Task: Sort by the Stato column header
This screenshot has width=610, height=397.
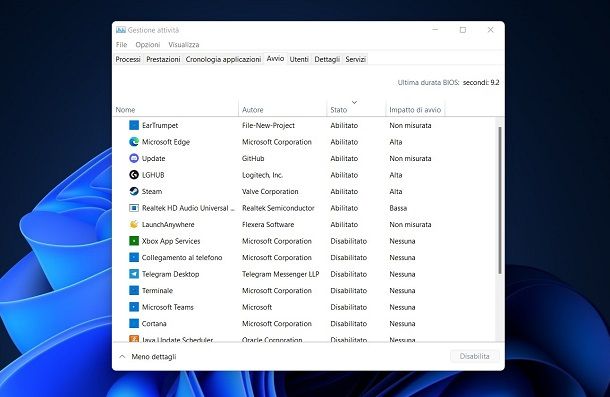Action: [x=338, y=110]
